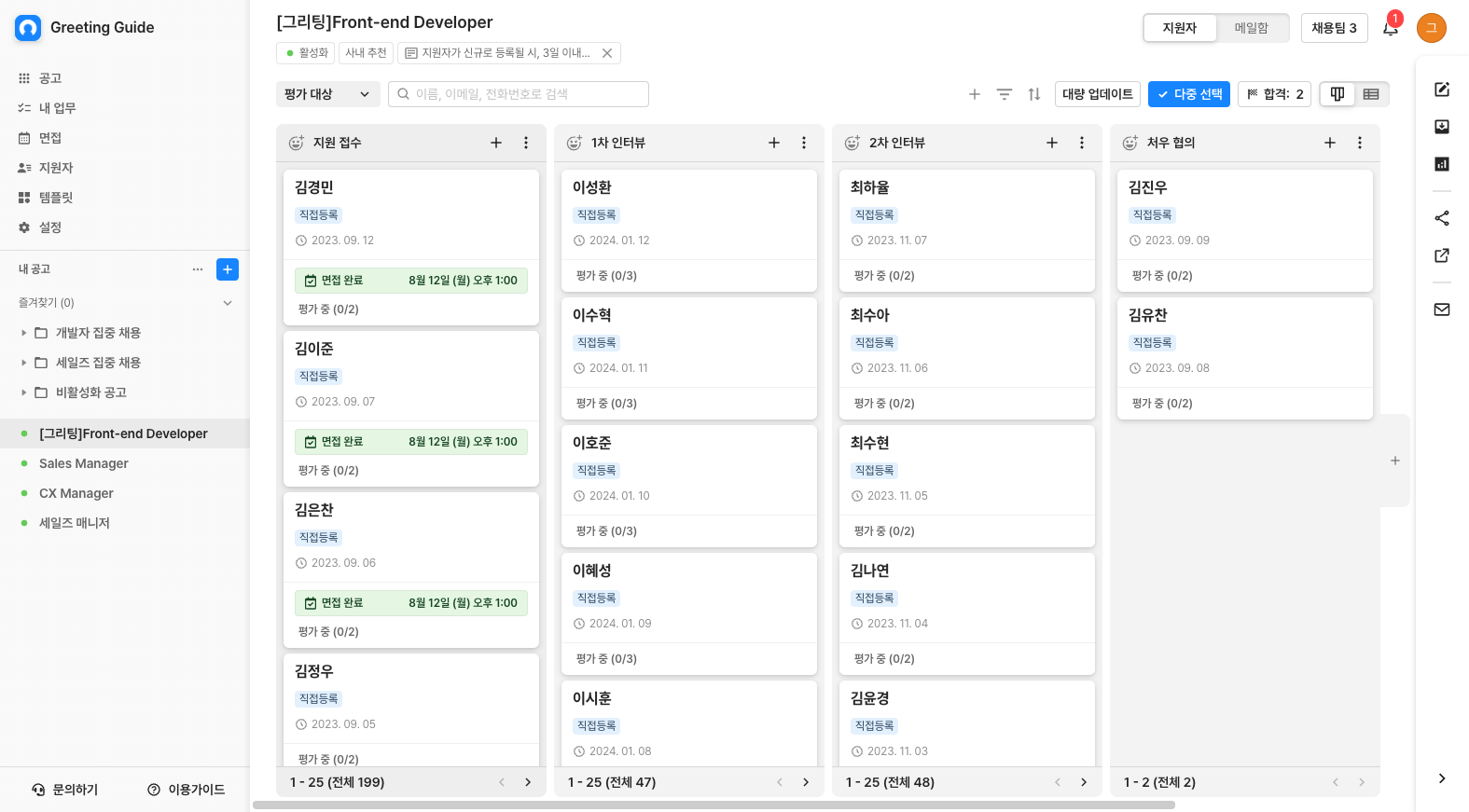The width and height of the screenshot is (1469, 812).
Task: Add applicant in 지원 접수 column
Action: [496, 143]
